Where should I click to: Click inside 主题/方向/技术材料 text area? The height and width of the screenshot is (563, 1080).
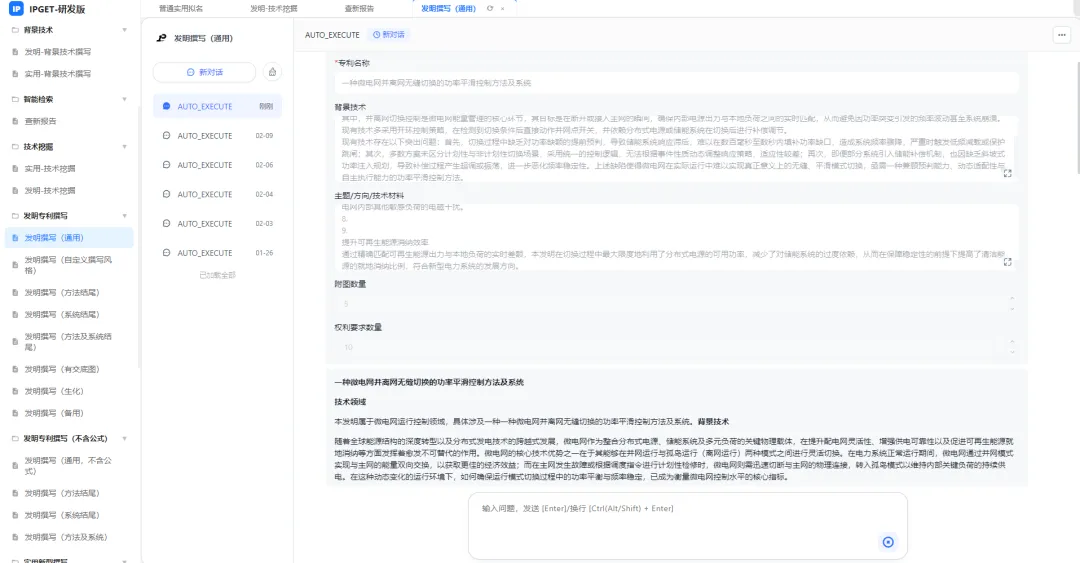pyautogui.click(x=676, y=236)
